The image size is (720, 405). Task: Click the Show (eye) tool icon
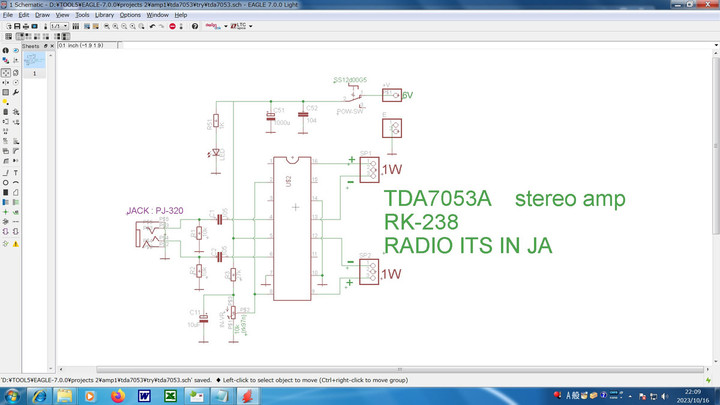point(17,50)
